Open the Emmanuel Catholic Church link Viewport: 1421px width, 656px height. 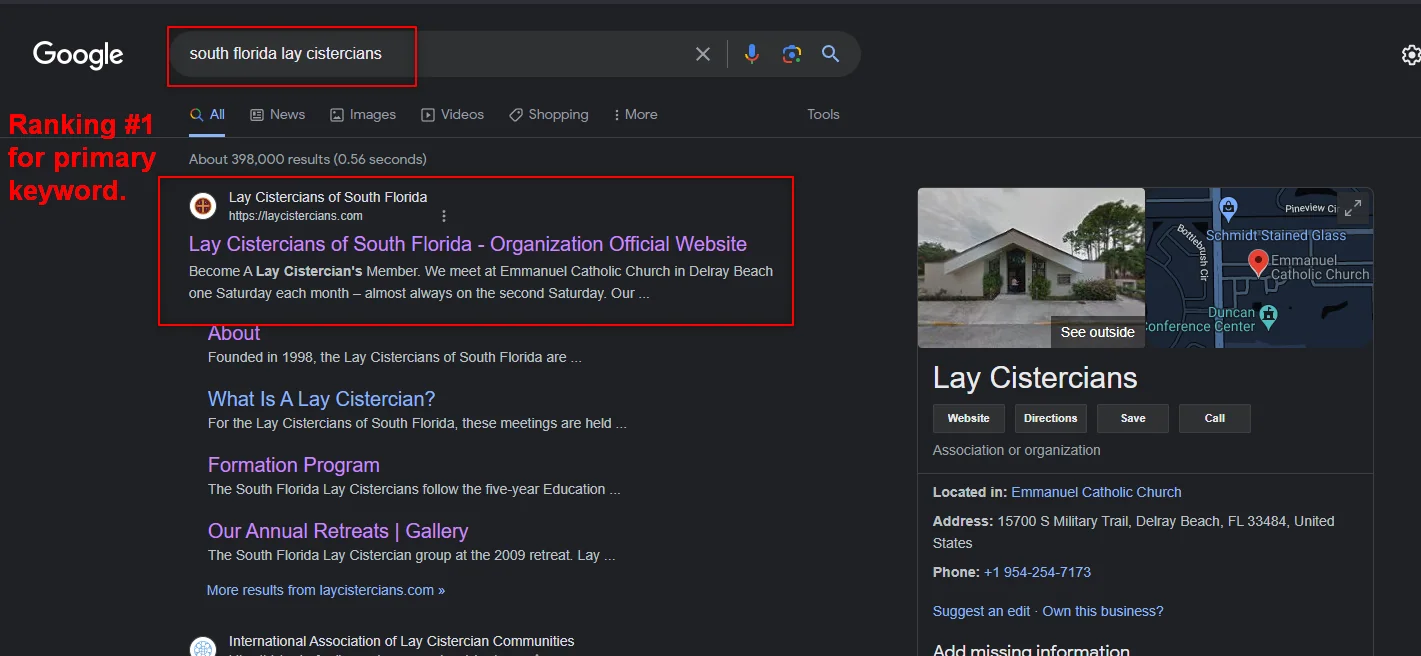click(x=1096, y=492)
